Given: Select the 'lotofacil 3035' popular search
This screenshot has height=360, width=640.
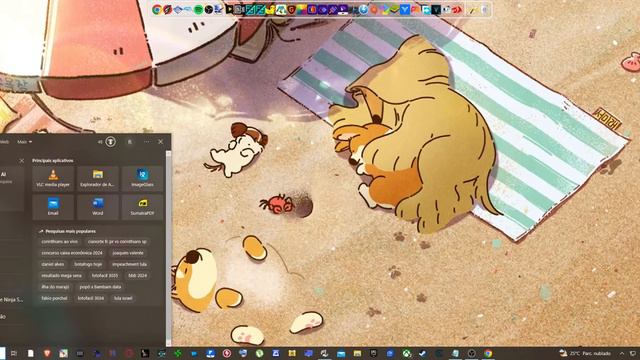Looking at the screenshot, I should click(x=104, y=276).
